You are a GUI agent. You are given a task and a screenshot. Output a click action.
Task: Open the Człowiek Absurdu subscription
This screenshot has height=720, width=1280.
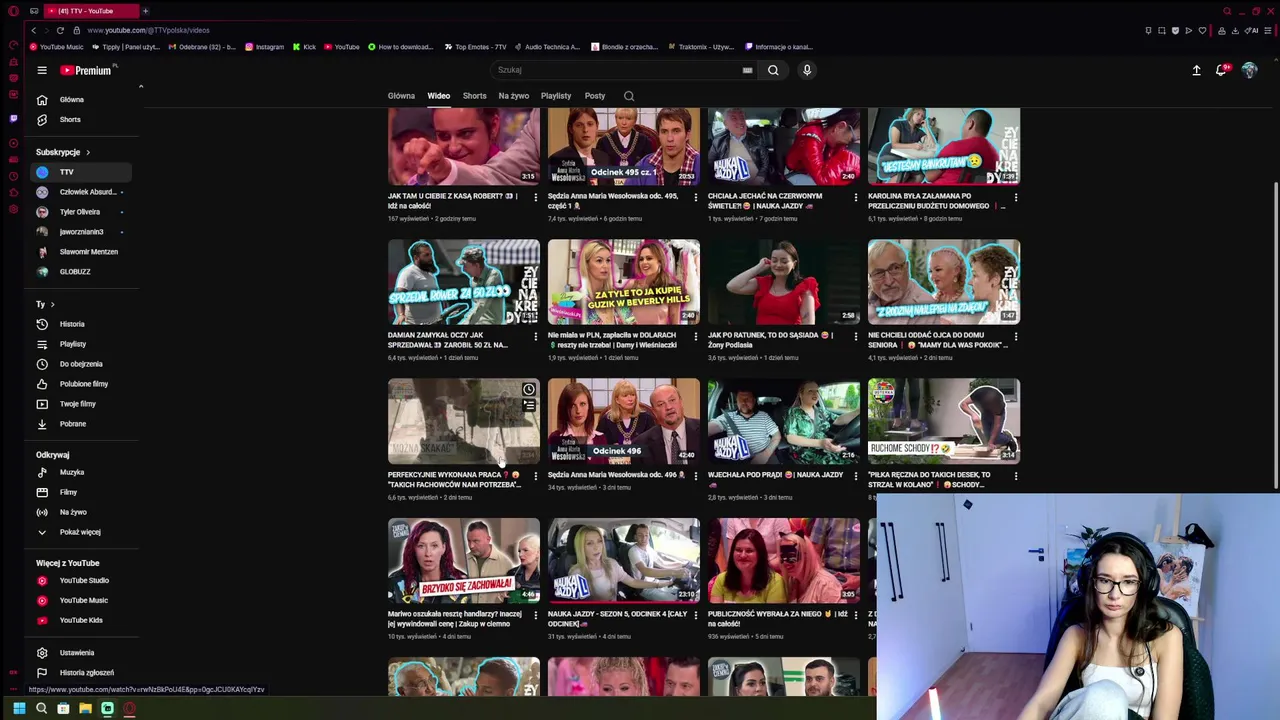(x=82, y=192)
